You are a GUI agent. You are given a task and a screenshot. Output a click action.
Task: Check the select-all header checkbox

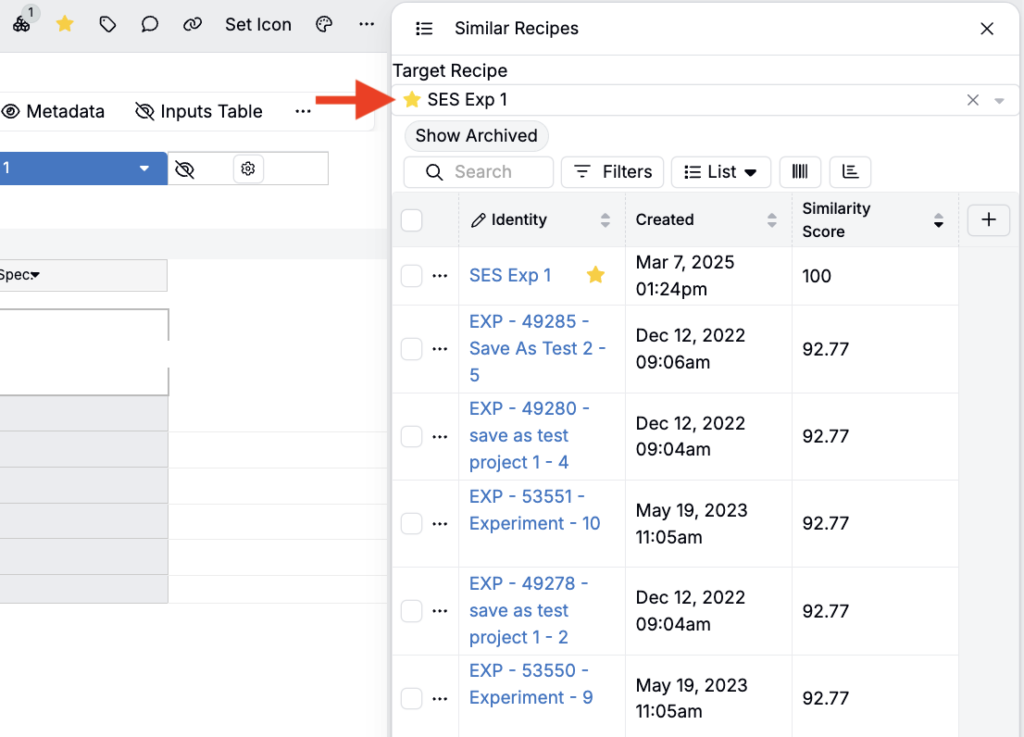(x=412, y=220)
